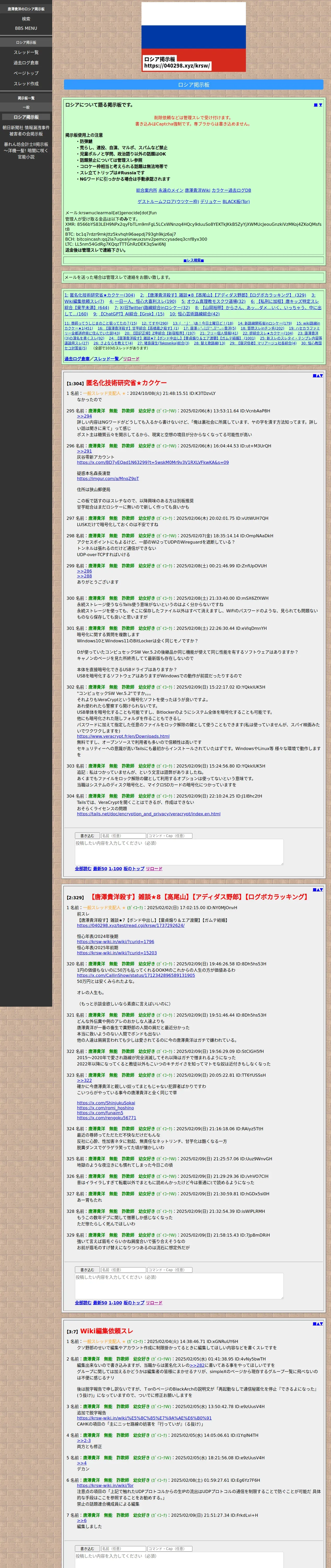Open the imgur.com/a/MnqZ9oT link

pyautogui.click(x=108, y=479)
